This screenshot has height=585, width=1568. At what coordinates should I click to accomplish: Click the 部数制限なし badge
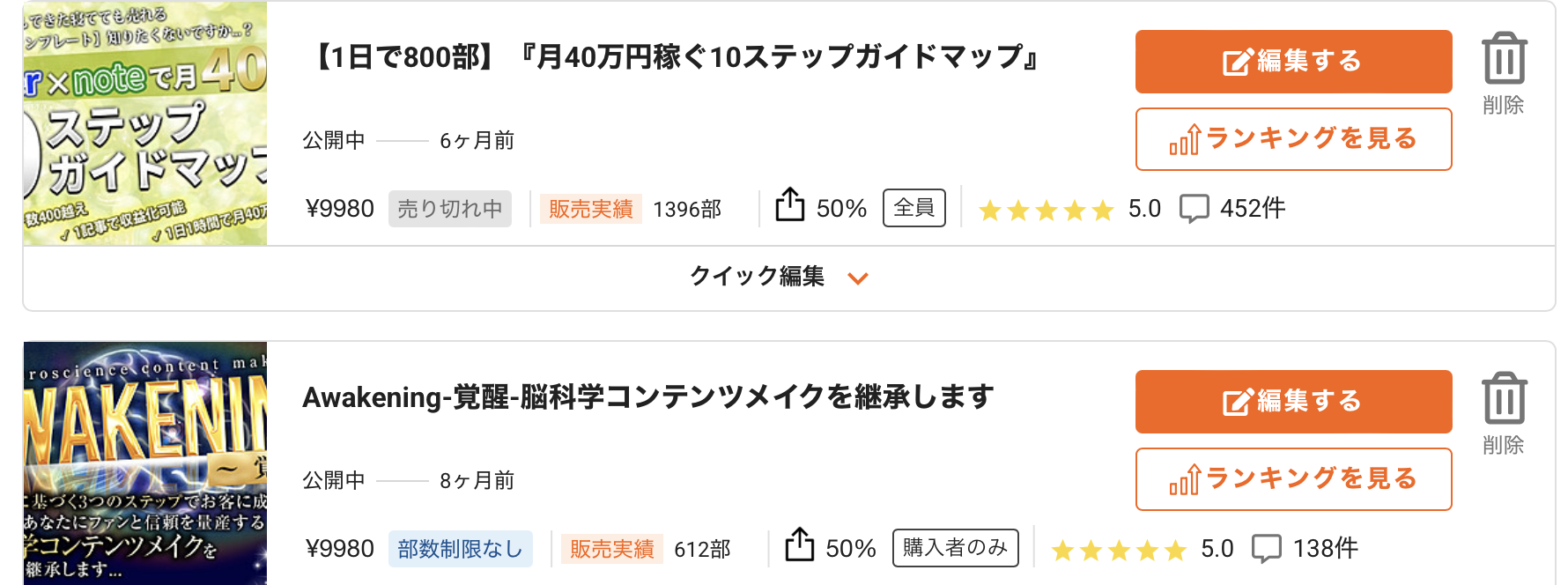(461, 549)
